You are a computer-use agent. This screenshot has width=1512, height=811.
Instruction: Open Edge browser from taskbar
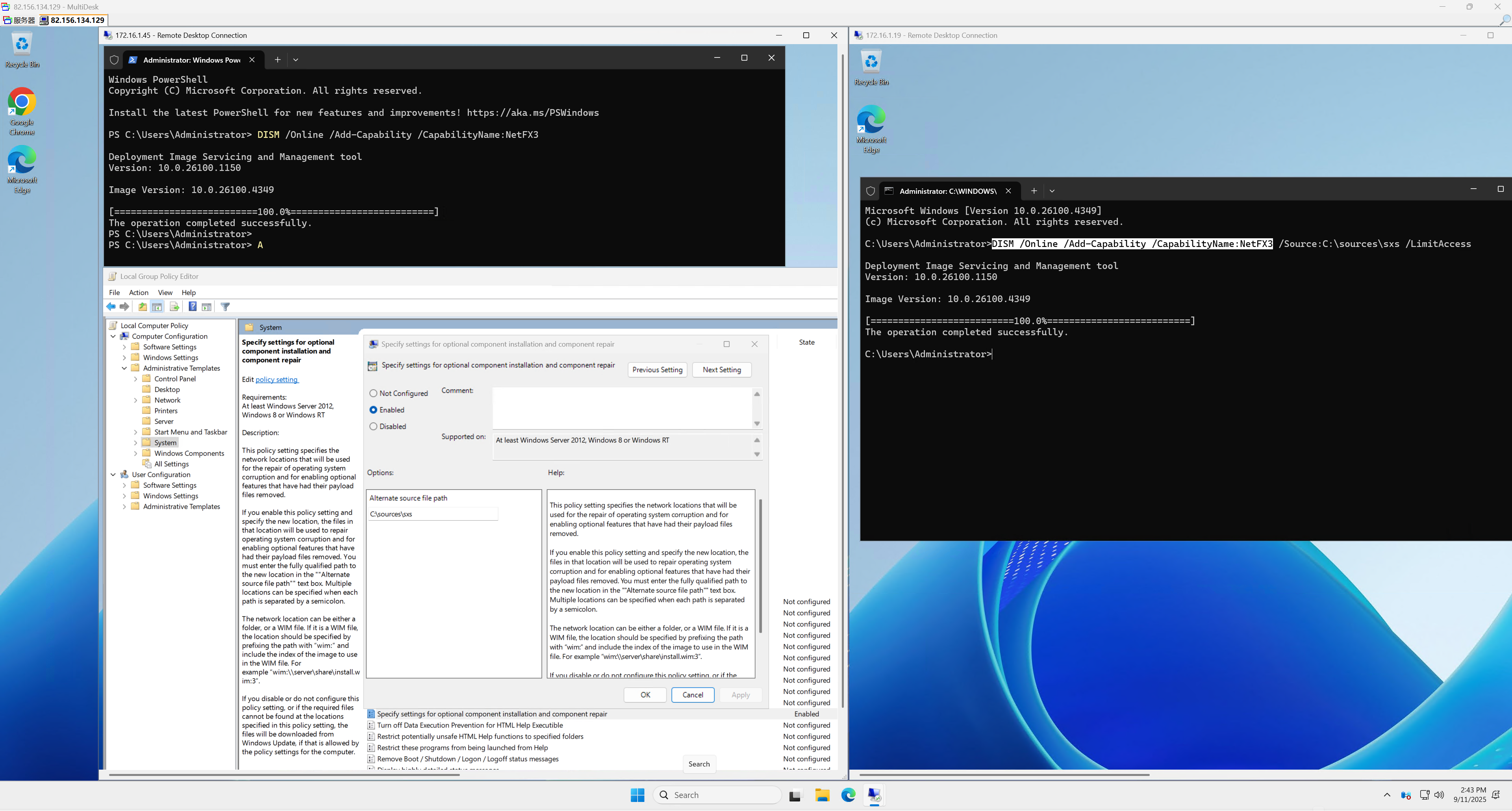[848, 795]
